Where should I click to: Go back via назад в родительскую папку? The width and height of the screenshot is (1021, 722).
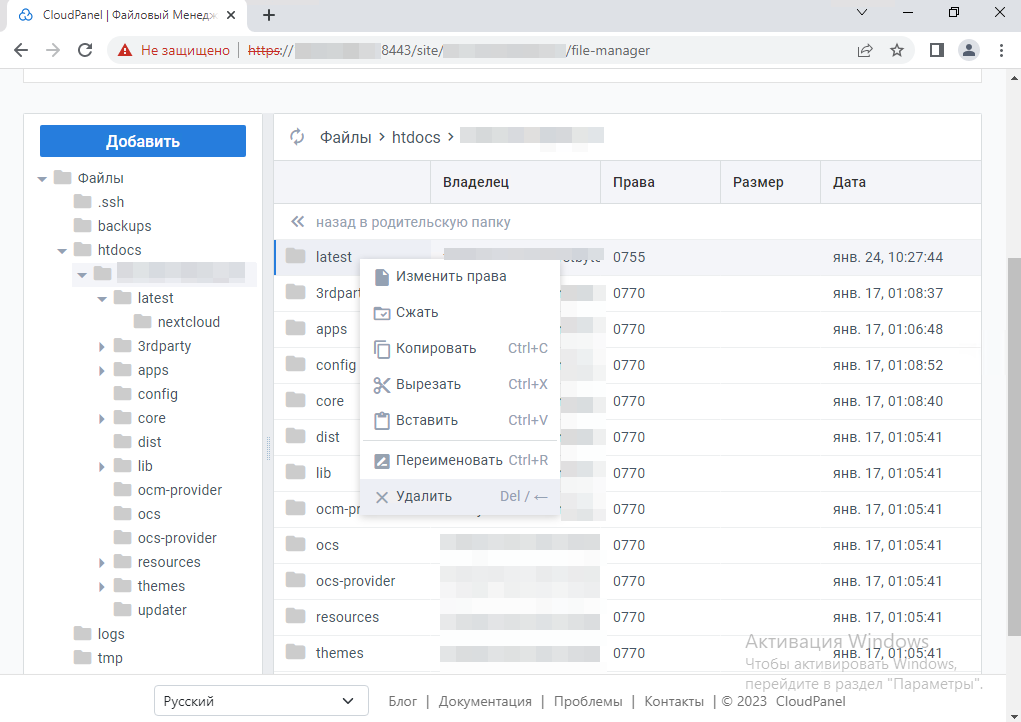coord(412,222)
